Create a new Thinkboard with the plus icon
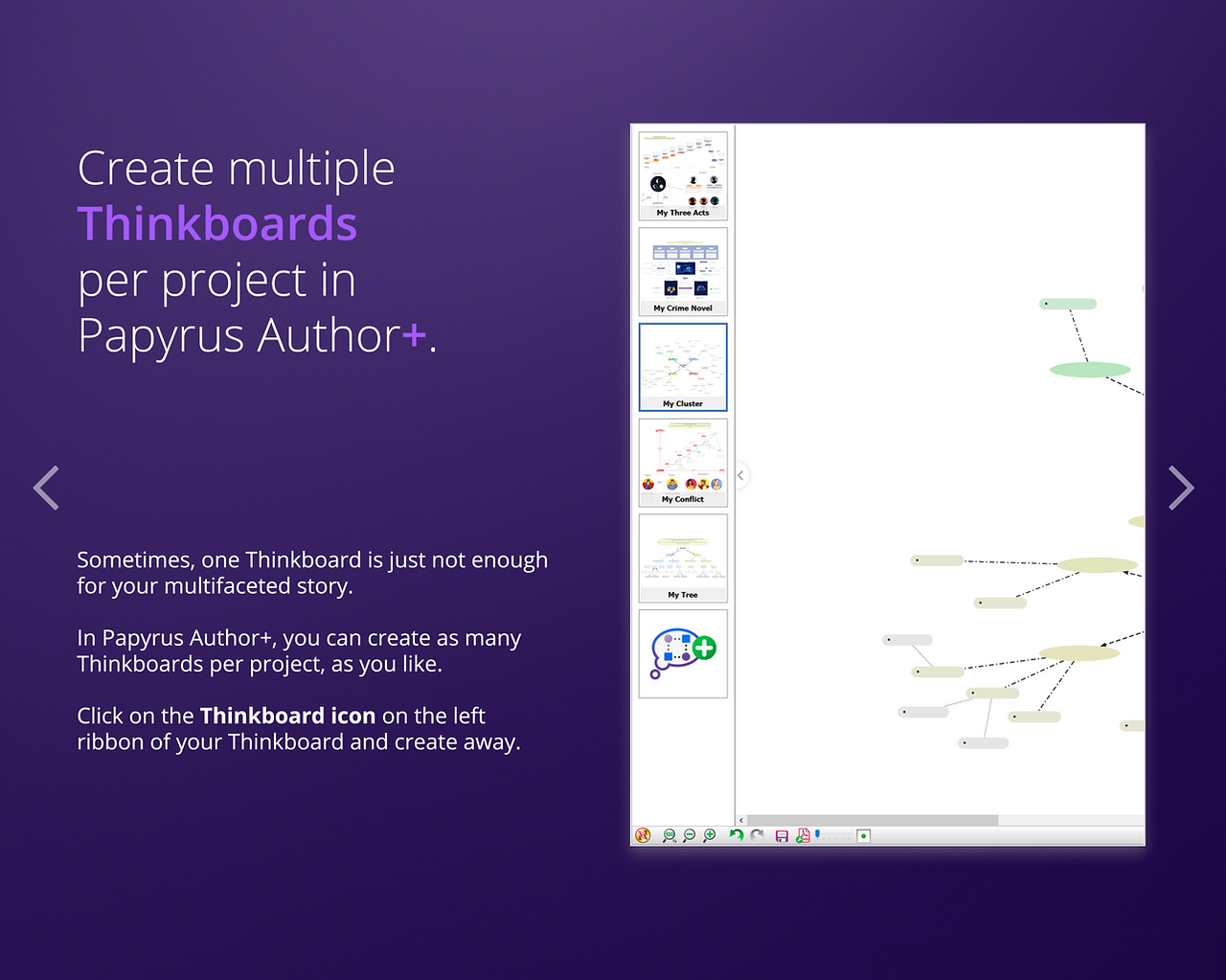1226x980 pixels. 683,654
